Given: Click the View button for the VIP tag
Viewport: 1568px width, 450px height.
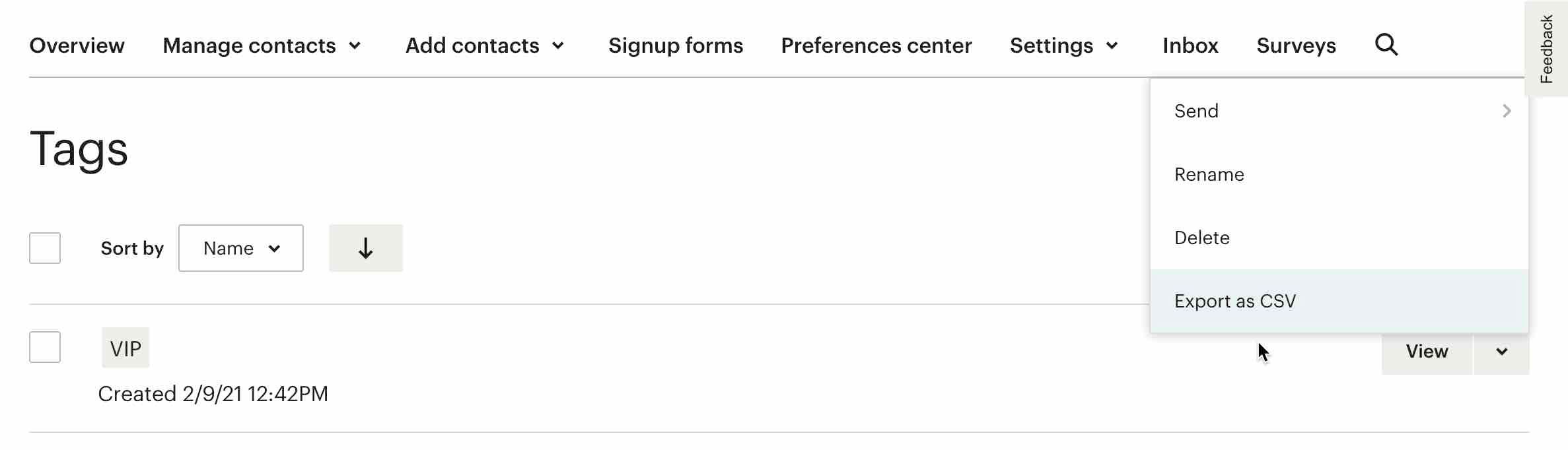Looking at the screenshot, I should tap(1427, 352).
